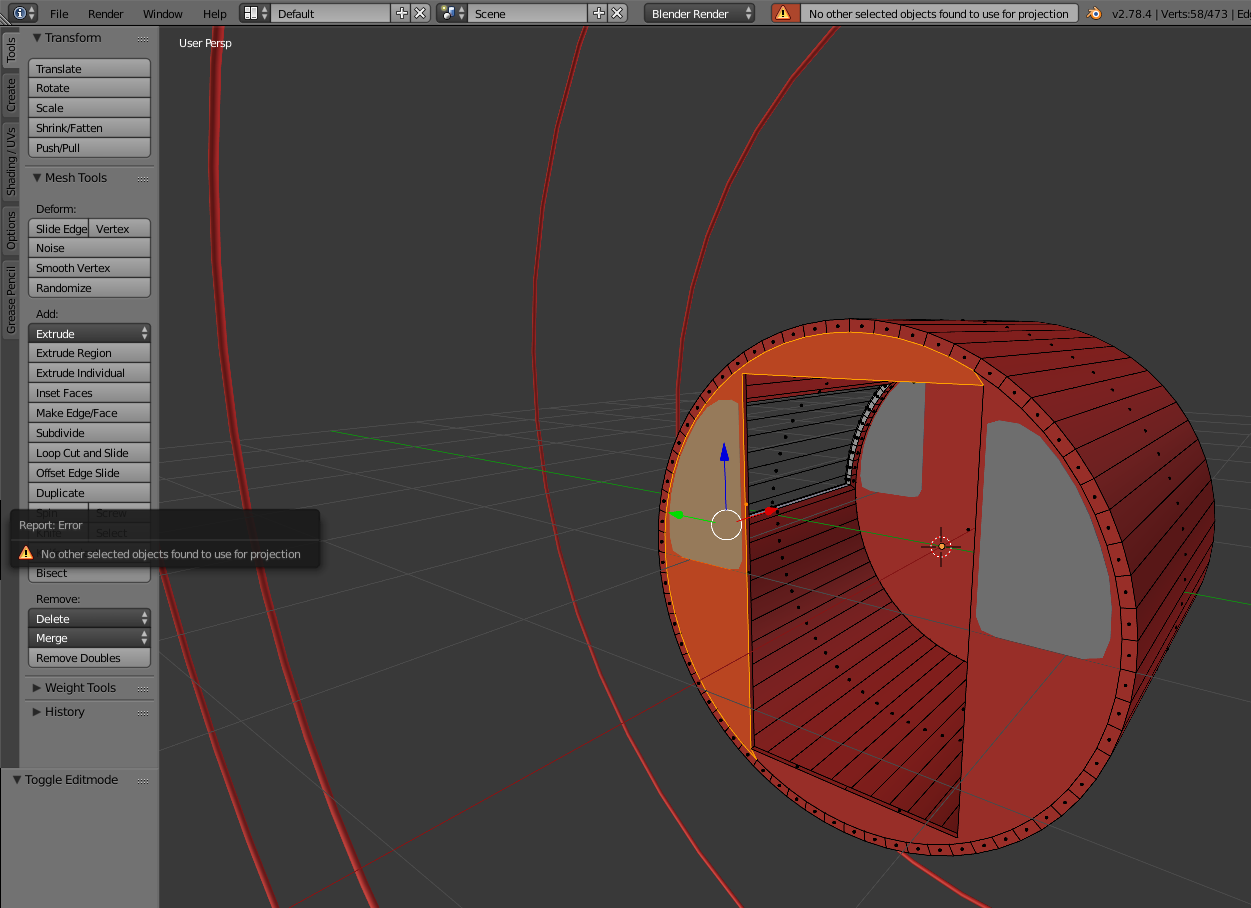This screenshot has width=1251, height=908.
Task: Click the Remove Doubles button
Action: [x=89, y=658]
